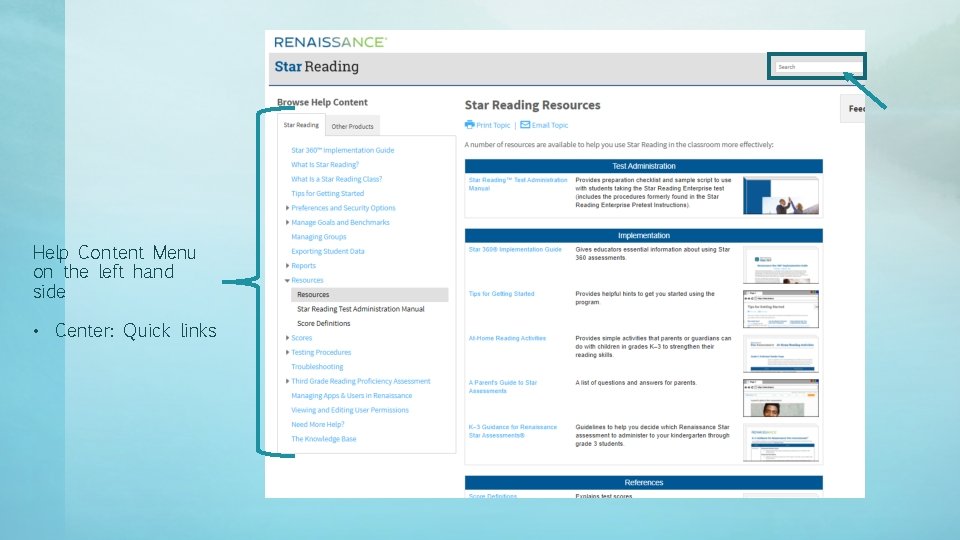Open the Troubleshooting topic
960x540 pixels.
pos(317,367)
